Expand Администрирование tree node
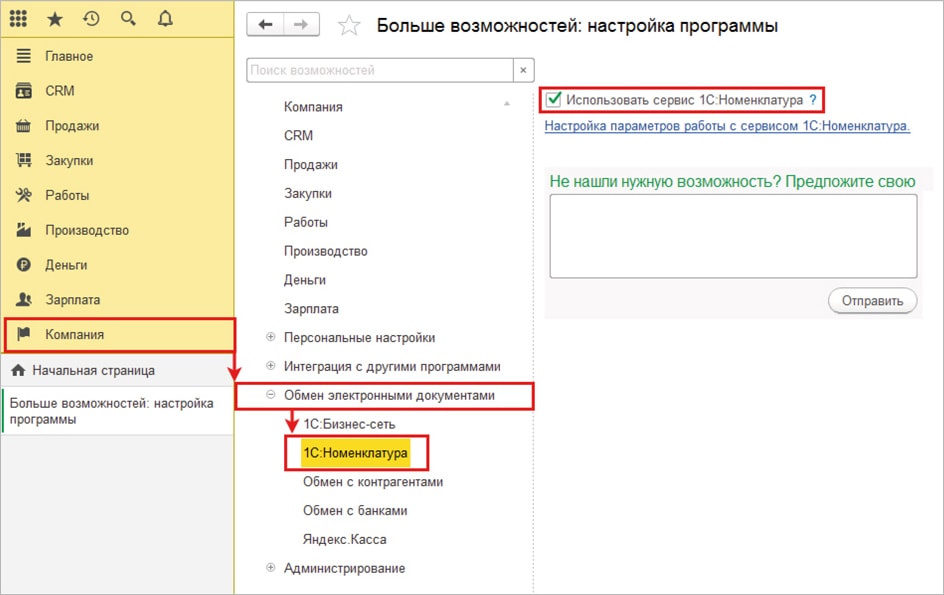Screen dimensions: 944x595 271,568
